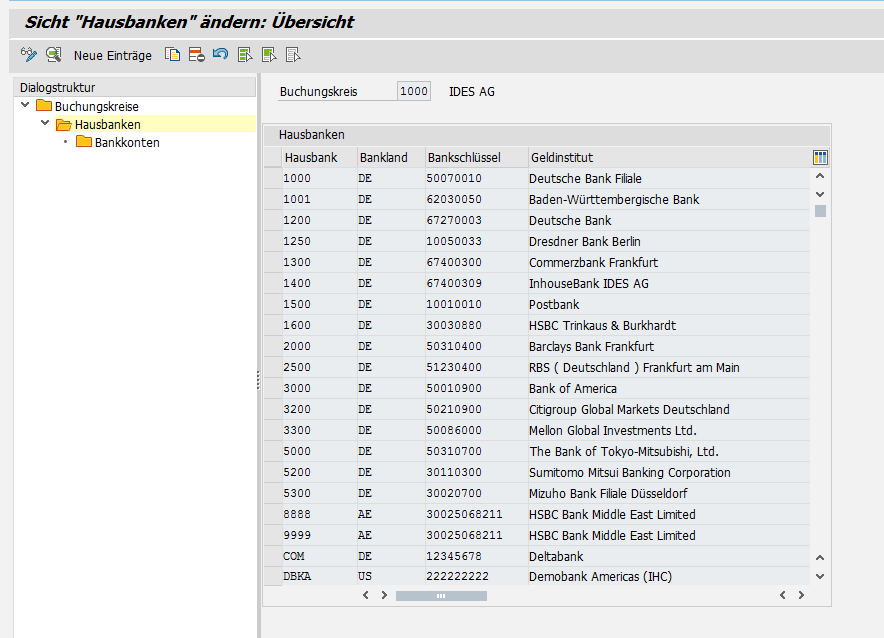Click the horizontal scrollbar thumb below table
Image resolution: width=884 pixels, height=638 pixels.
tap(440, 595)
